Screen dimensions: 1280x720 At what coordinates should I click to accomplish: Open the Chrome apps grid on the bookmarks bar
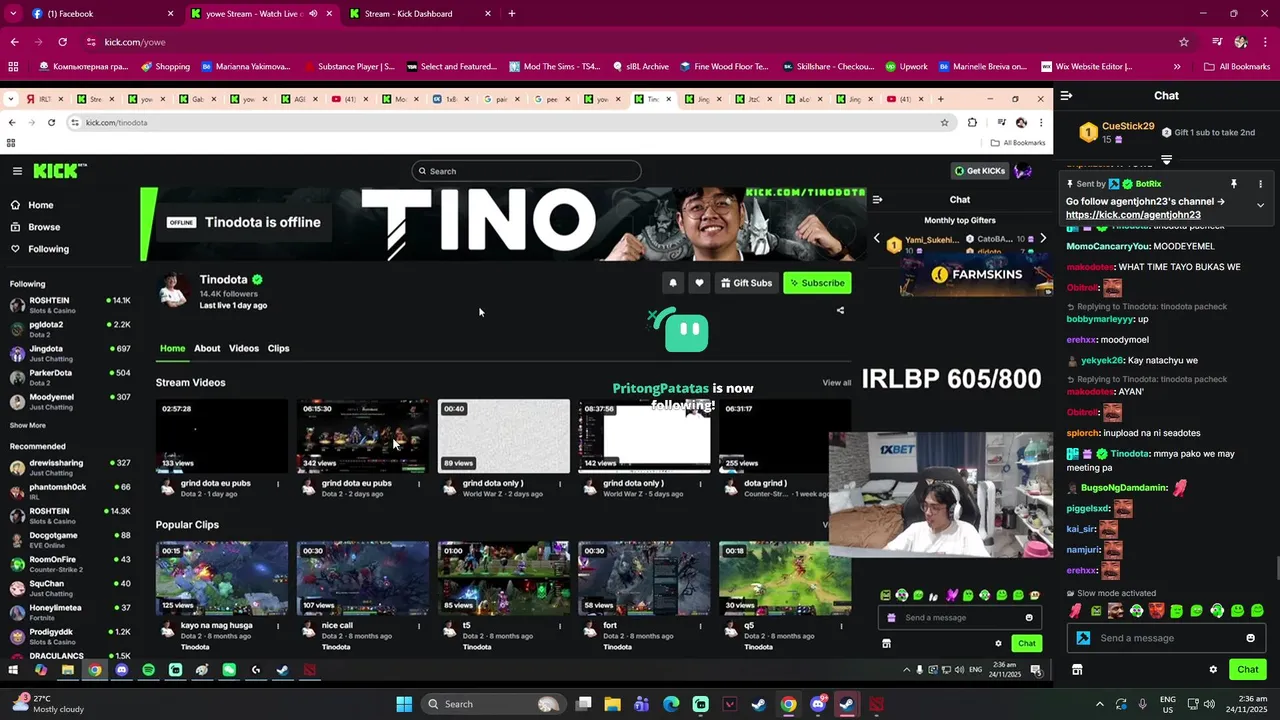13,67
